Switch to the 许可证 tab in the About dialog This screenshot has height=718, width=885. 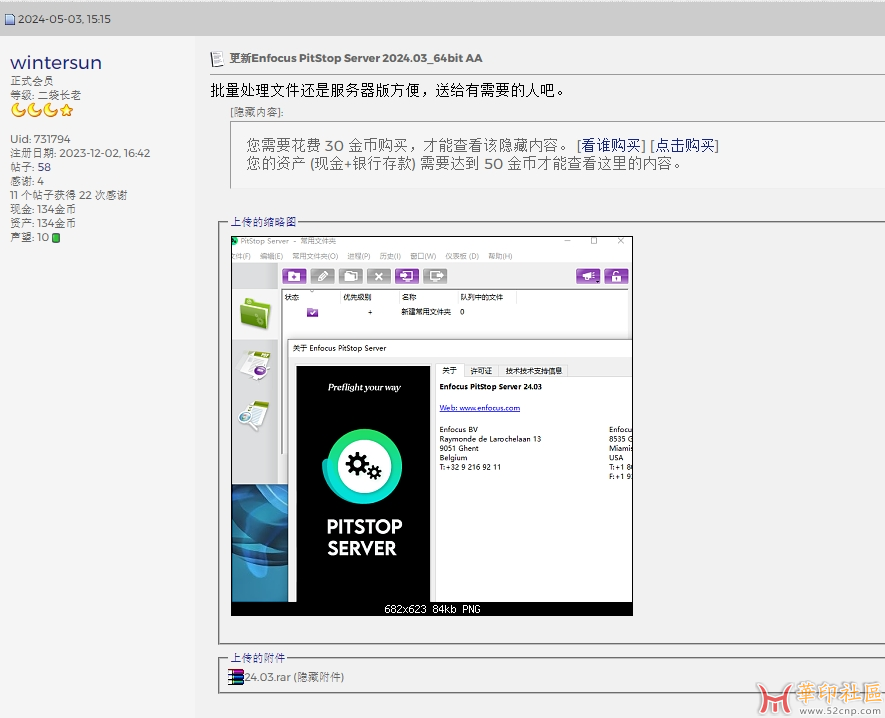481,371
